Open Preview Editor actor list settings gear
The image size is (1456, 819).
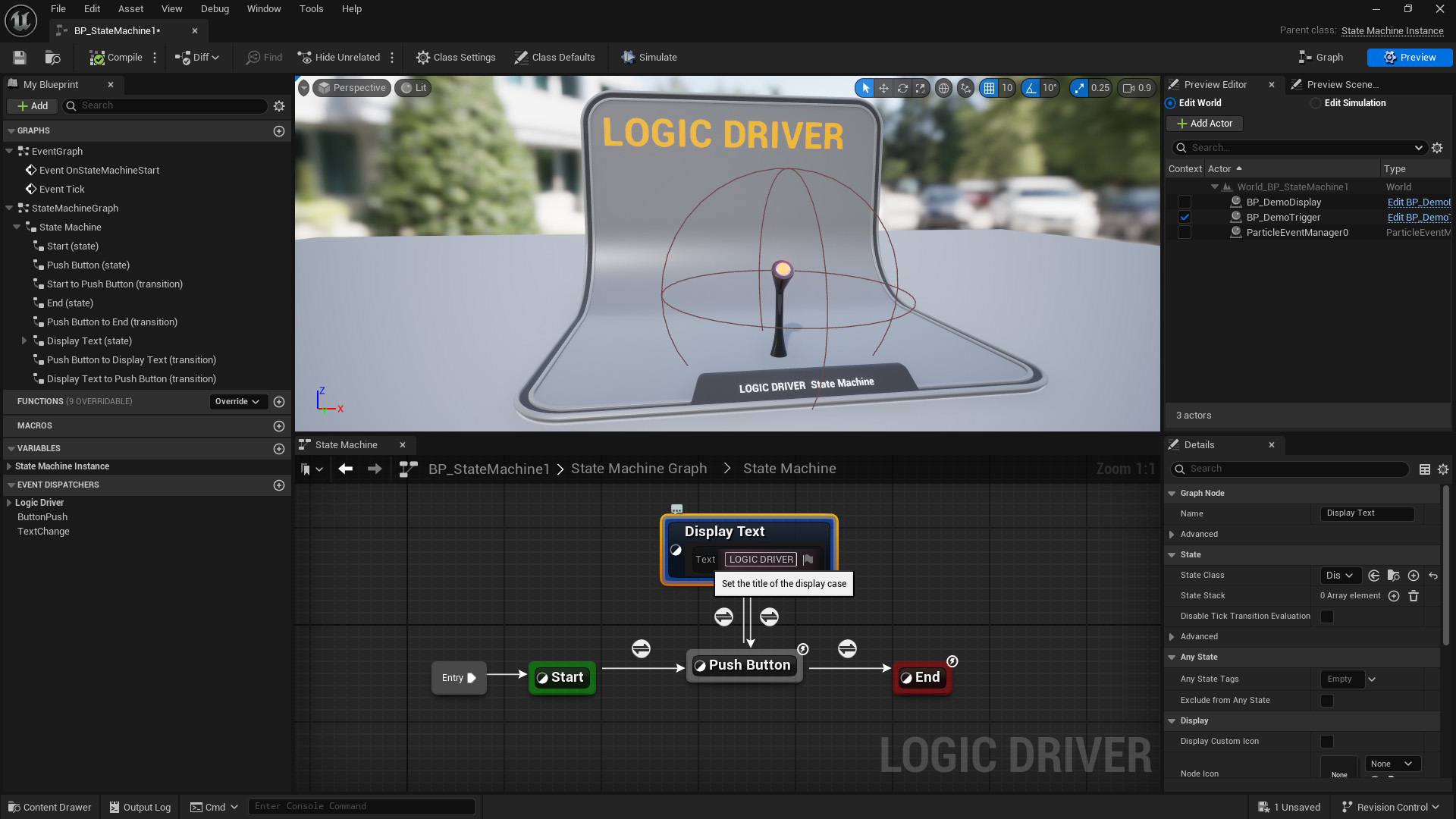click(x=1437, y=148)
